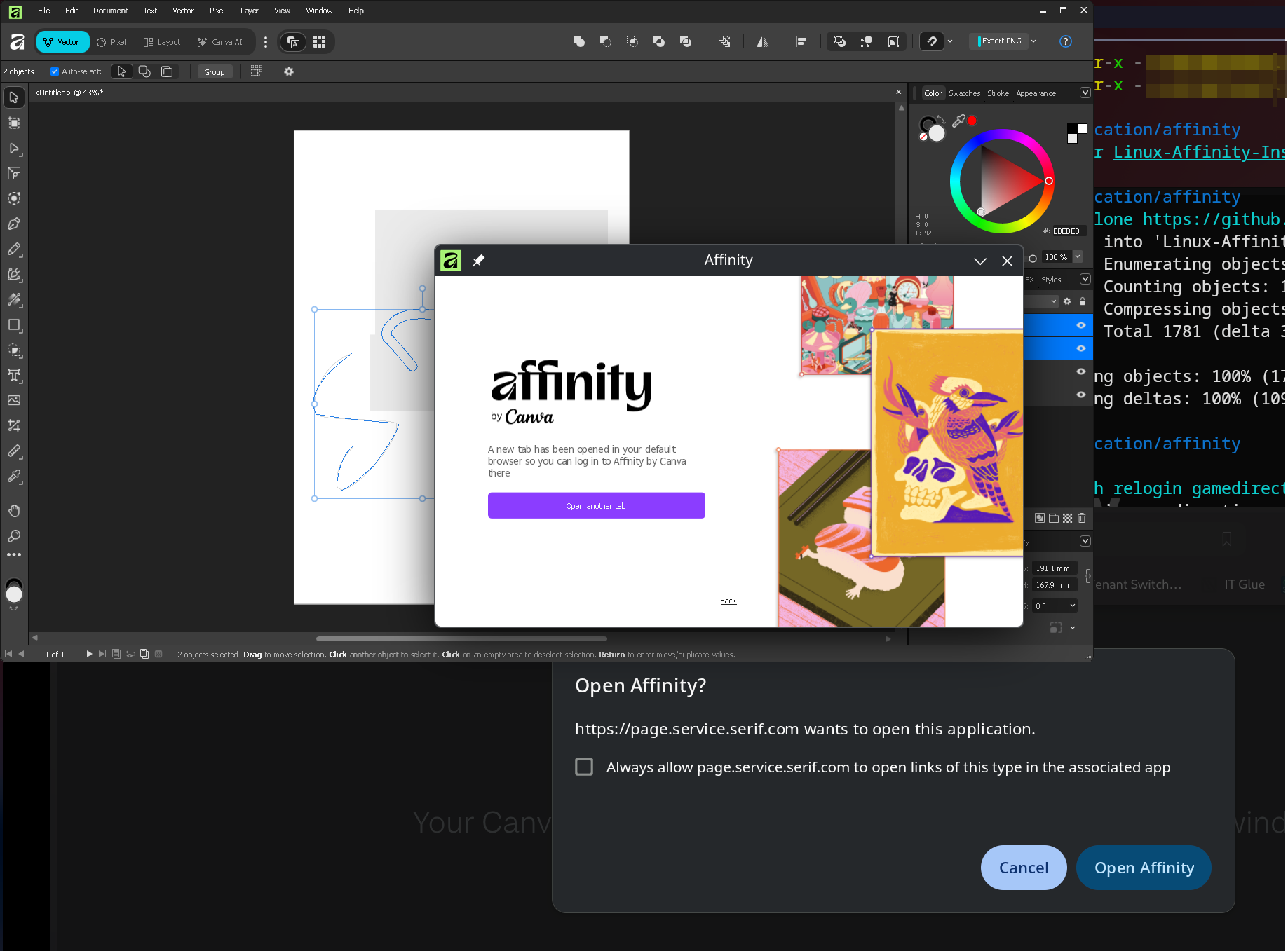Open the File menu
The width and height of the screenshot is (1288, 951).
pyautogui.click(x=43, y=11)
